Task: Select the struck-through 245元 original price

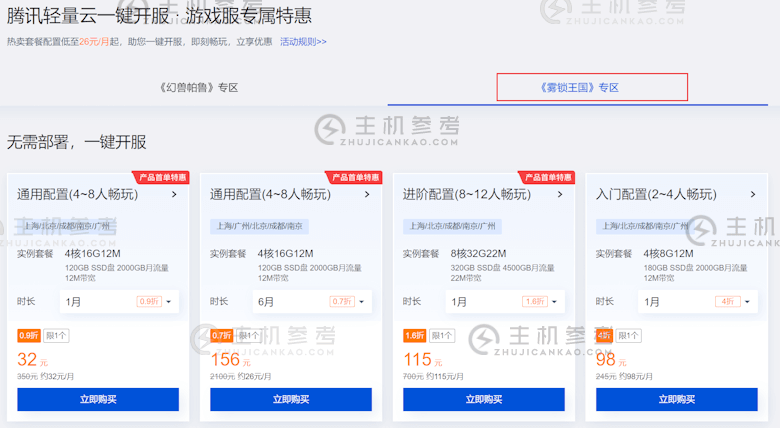Action: [x=606, y=377]
